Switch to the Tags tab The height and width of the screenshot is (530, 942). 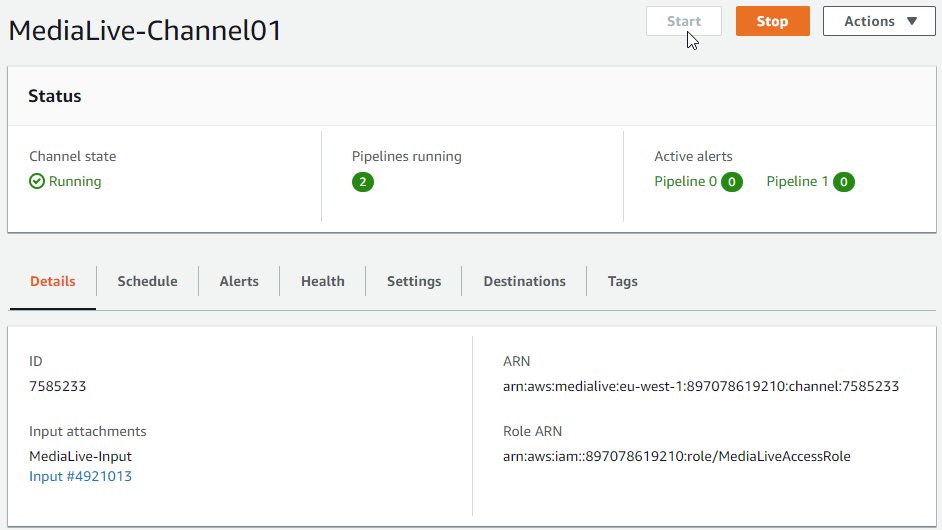[x=622, y=281]
